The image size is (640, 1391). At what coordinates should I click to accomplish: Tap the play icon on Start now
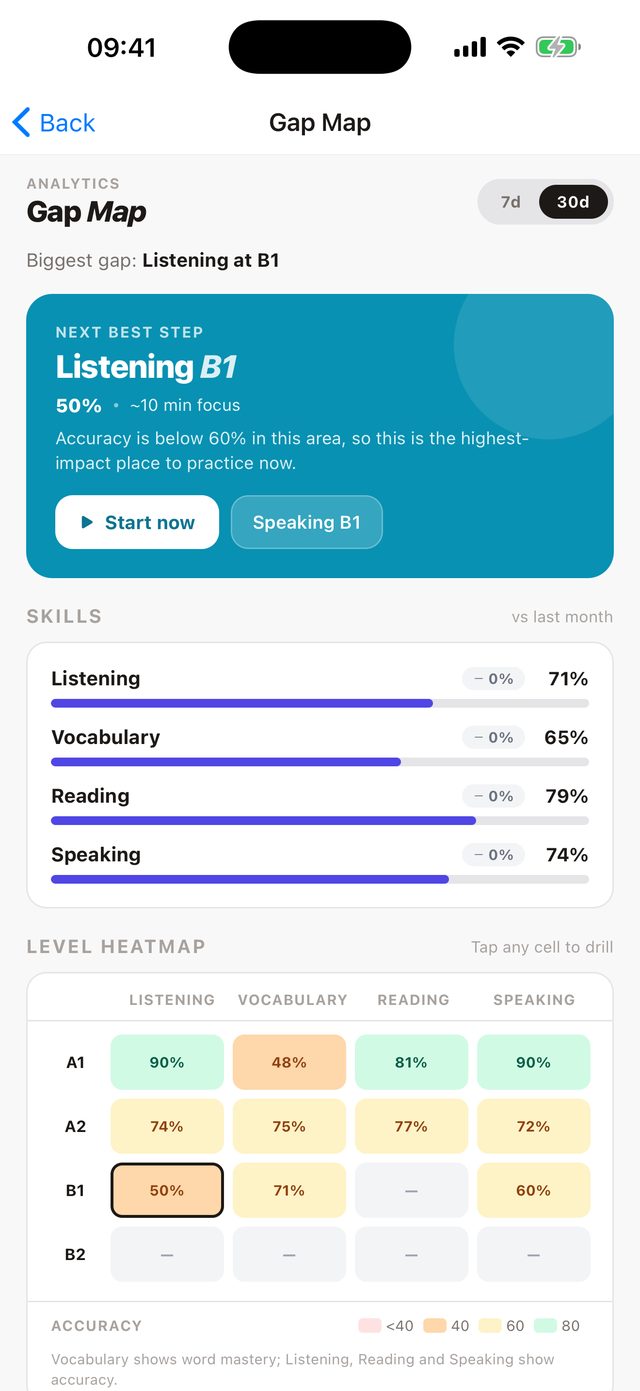point(87,522)
